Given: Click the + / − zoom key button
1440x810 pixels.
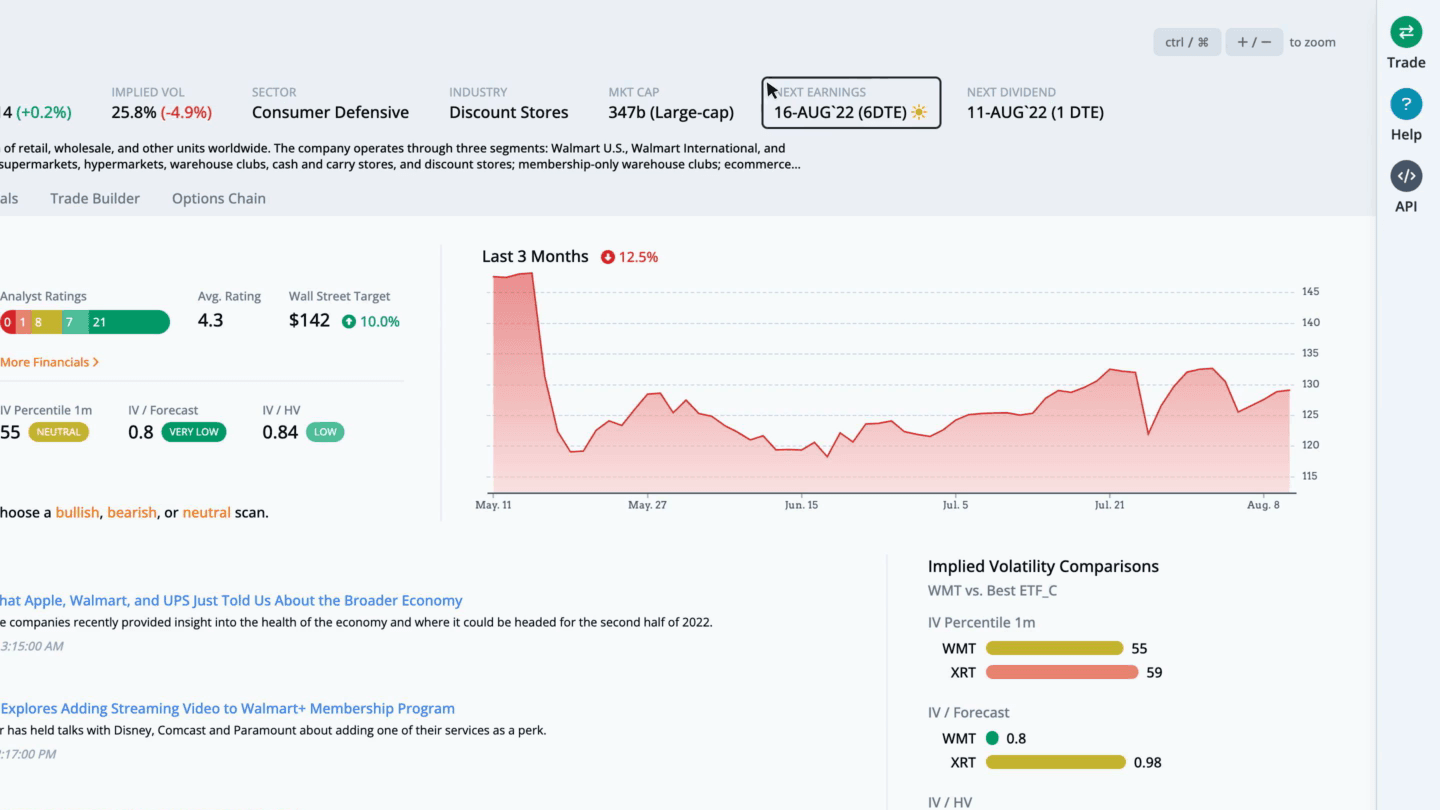Looking at the screenshot, I should click(x=1254, y=42).
